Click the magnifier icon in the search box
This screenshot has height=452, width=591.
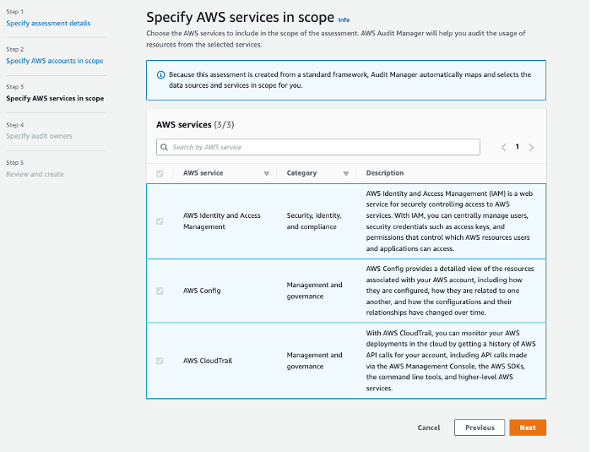click(x=164, y=147)
